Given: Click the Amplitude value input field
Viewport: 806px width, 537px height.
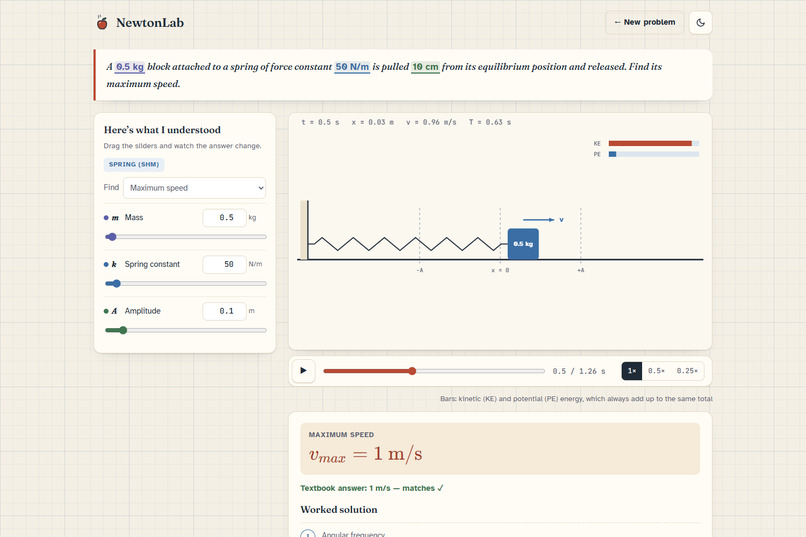Looking at the screenshot, I should (x=225, y=311).
